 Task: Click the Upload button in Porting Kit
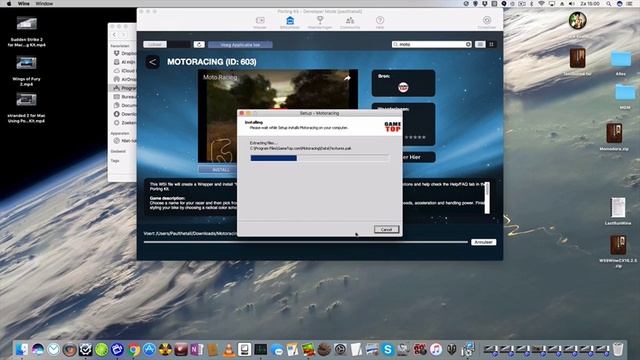(155, 44)
